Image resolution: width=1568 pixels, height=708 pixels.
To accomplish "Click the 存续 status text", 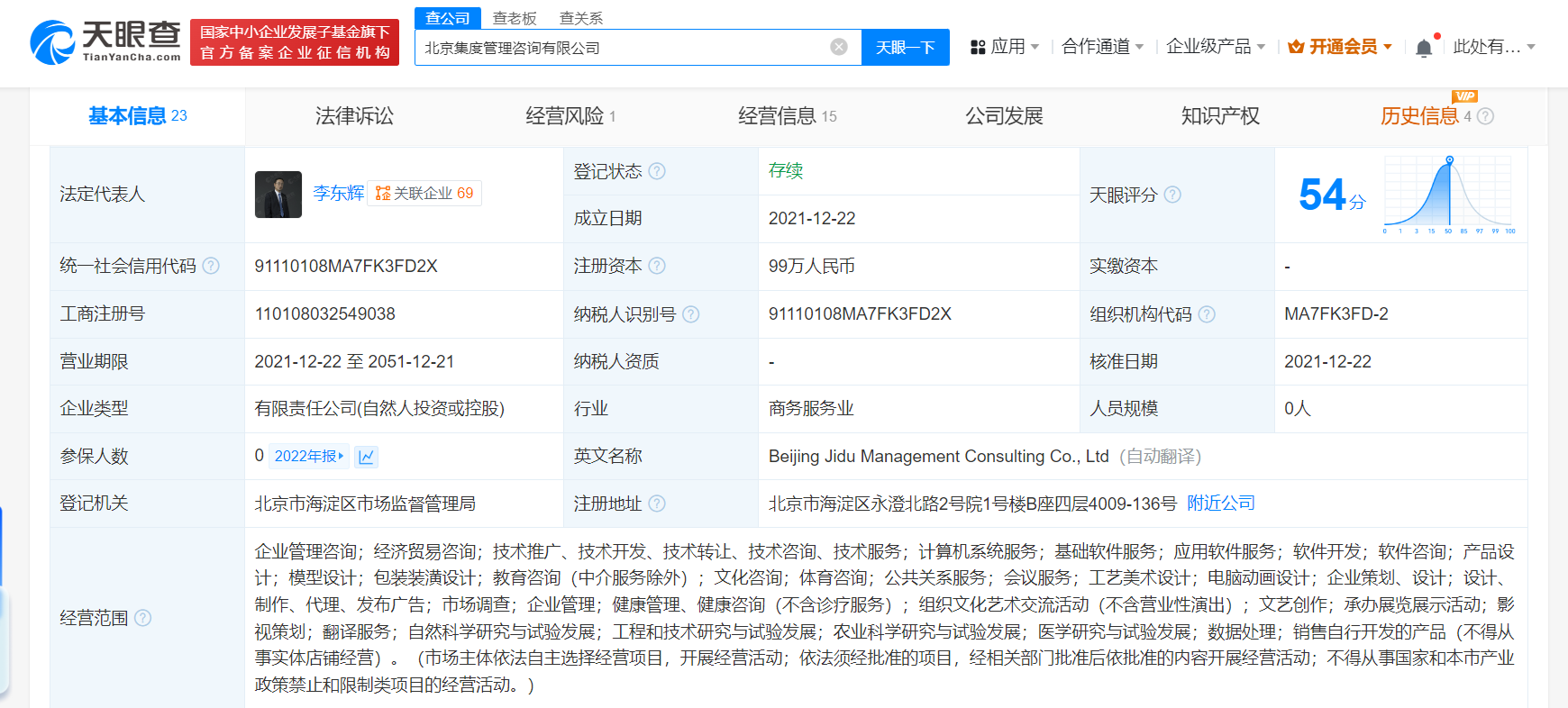I will (x=786, y=171).
